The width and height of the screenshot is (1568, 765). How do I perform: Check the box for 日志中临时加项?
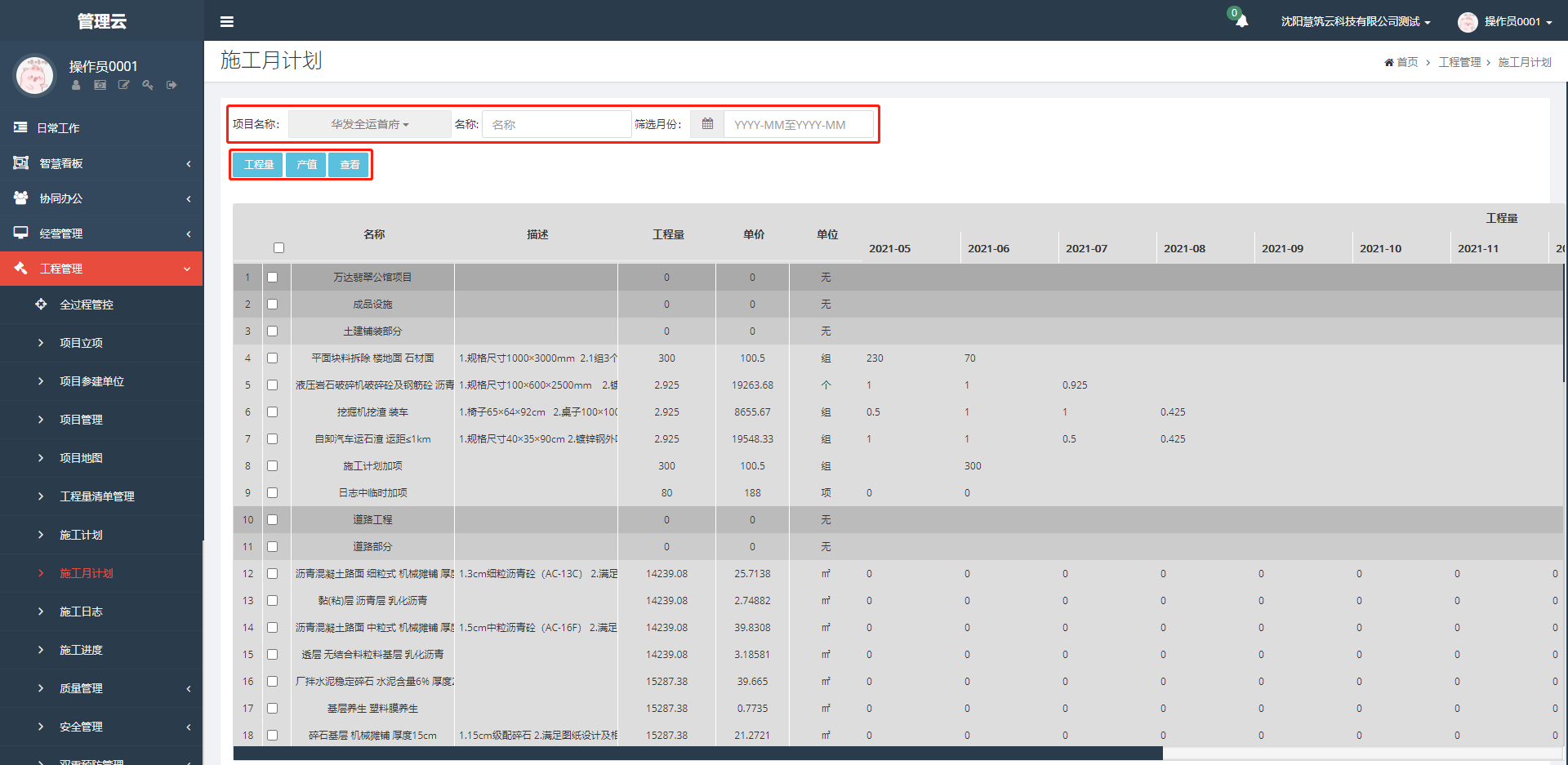[x=273, y=493]
